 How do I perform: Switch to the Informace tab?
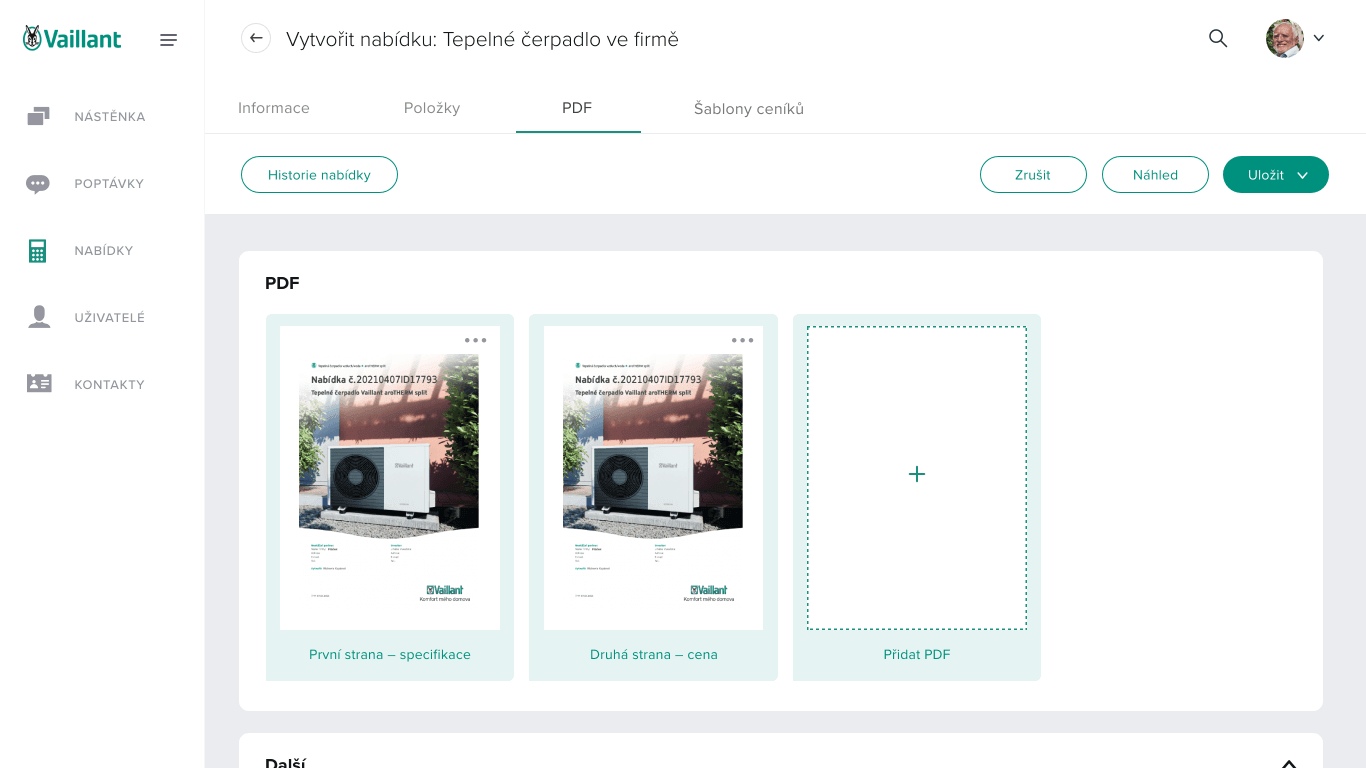pos(273,108)
